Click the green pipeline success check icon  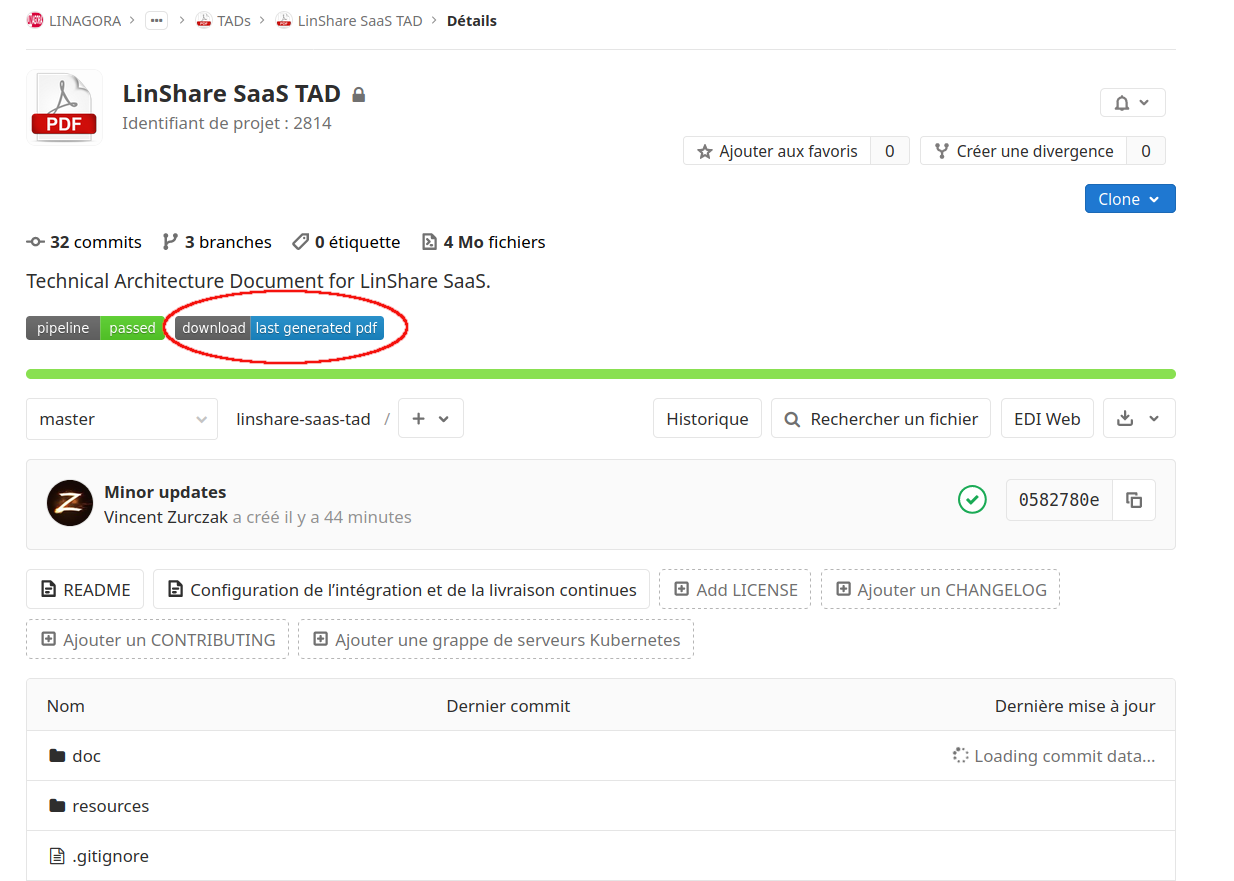972,500
